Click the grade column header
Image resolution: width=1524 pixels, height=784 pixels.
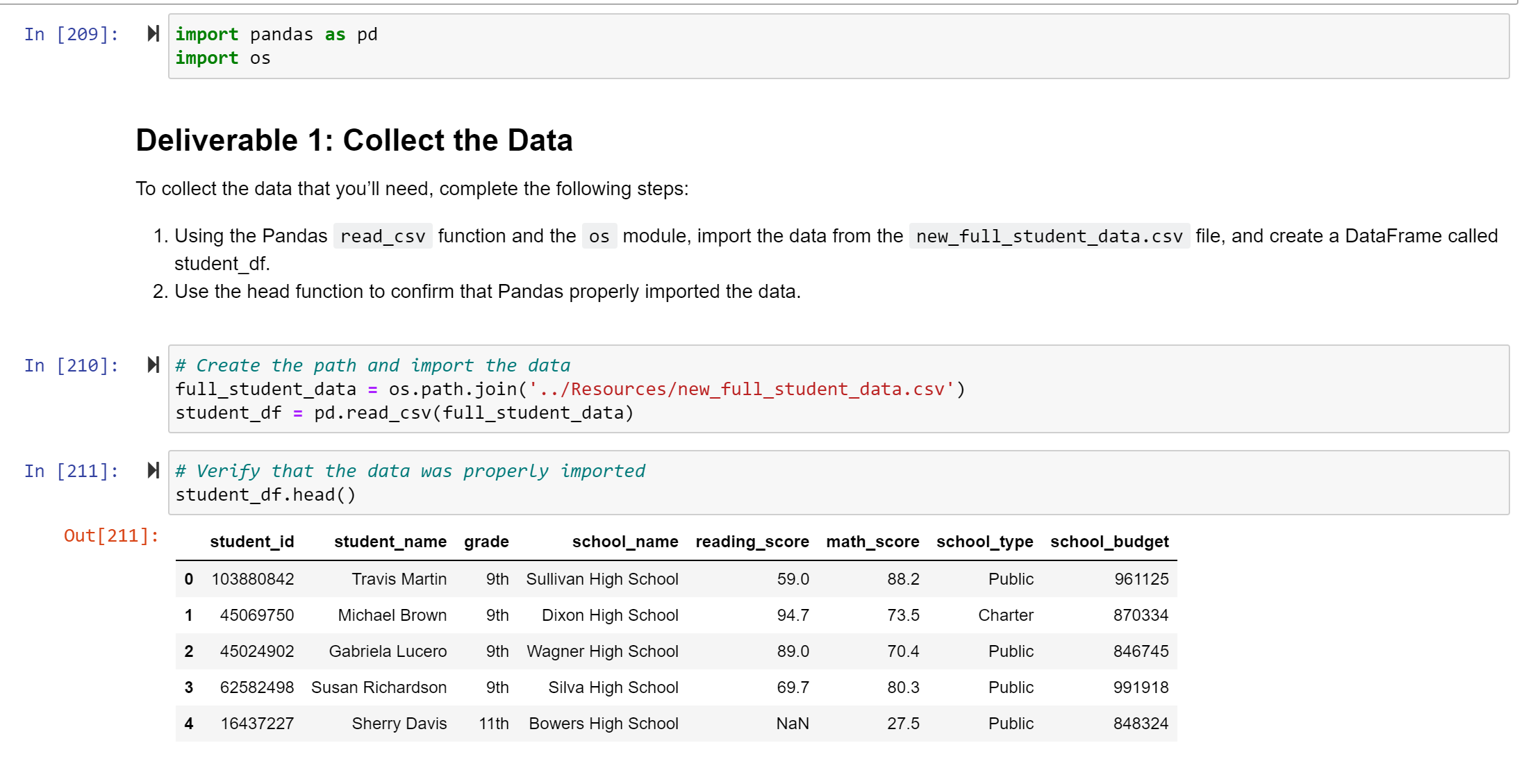(486, 542)
